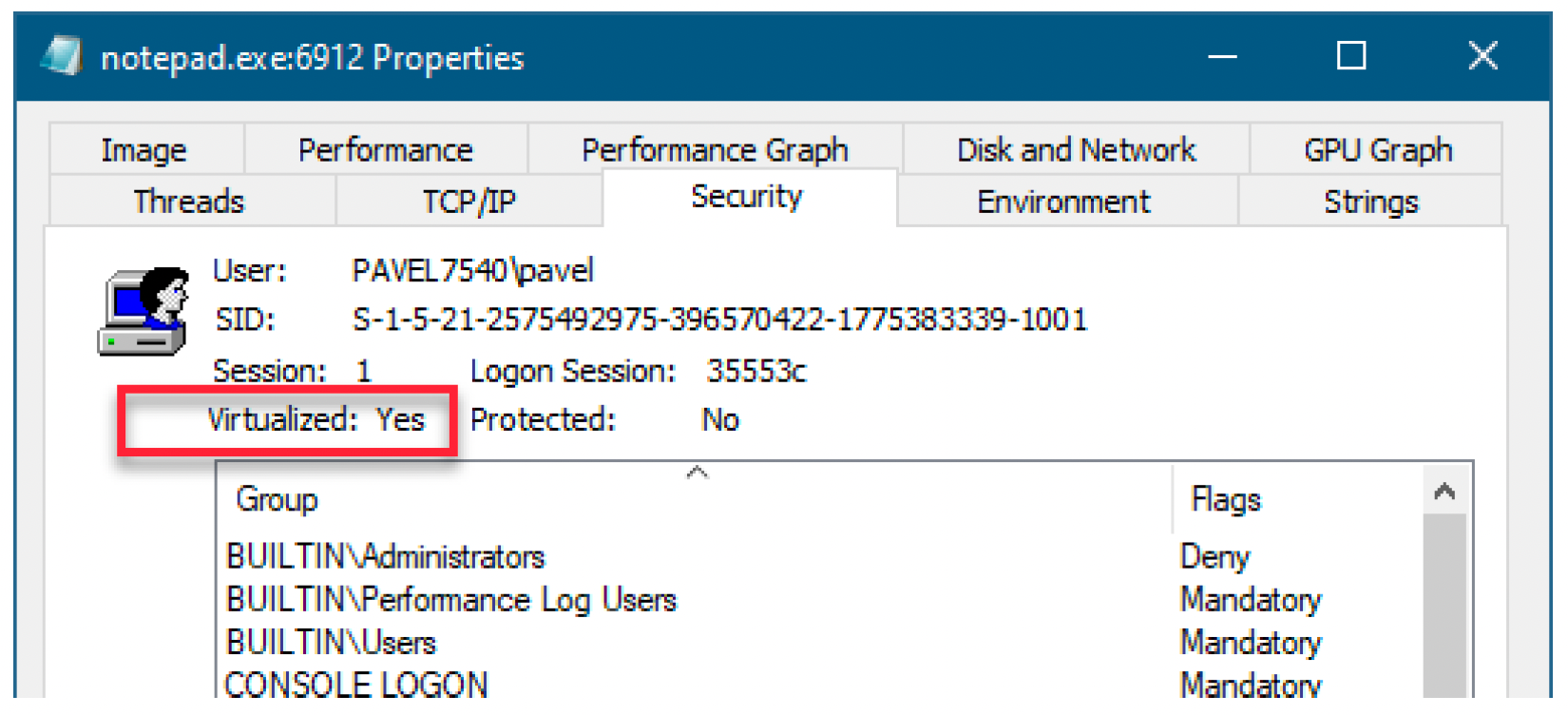Screen dimensions: 1568x715
Task: Switch to the Performance tab
Action: click(385, 149)
